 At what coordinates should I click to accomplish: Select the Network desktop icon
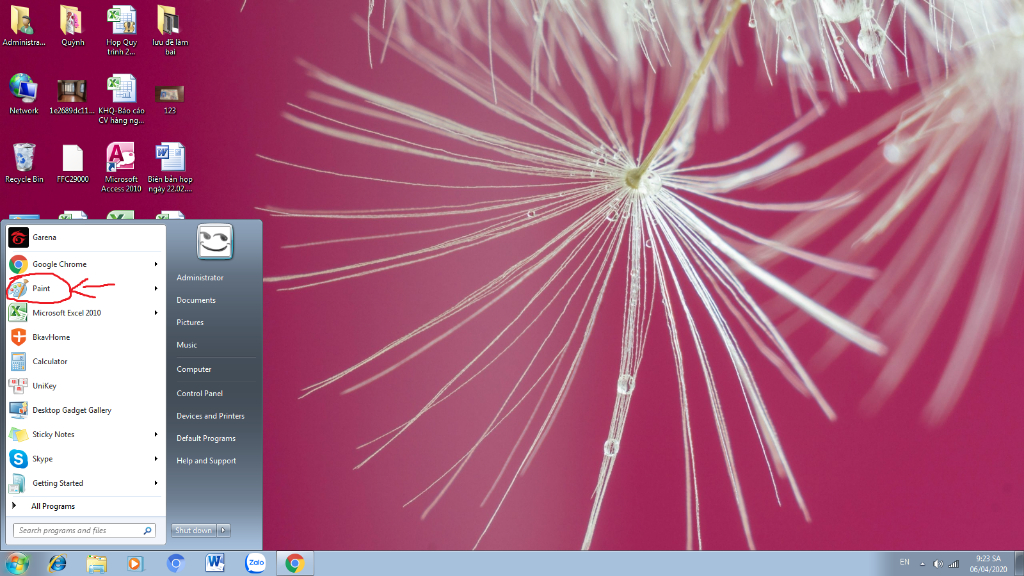tap(24, 94)
